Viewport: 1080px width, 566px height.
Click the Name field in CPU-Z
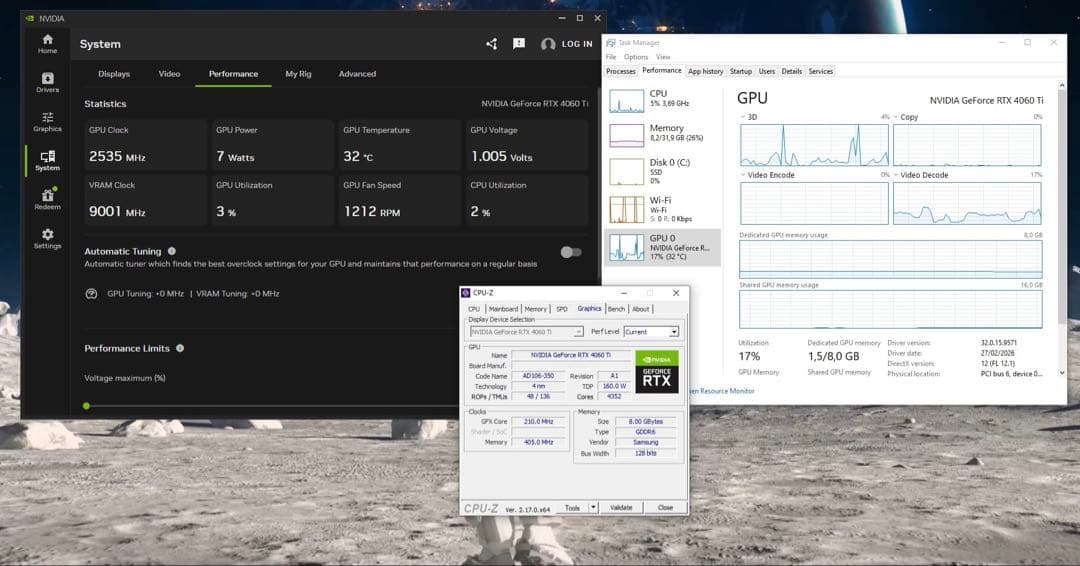click(570, 355)
